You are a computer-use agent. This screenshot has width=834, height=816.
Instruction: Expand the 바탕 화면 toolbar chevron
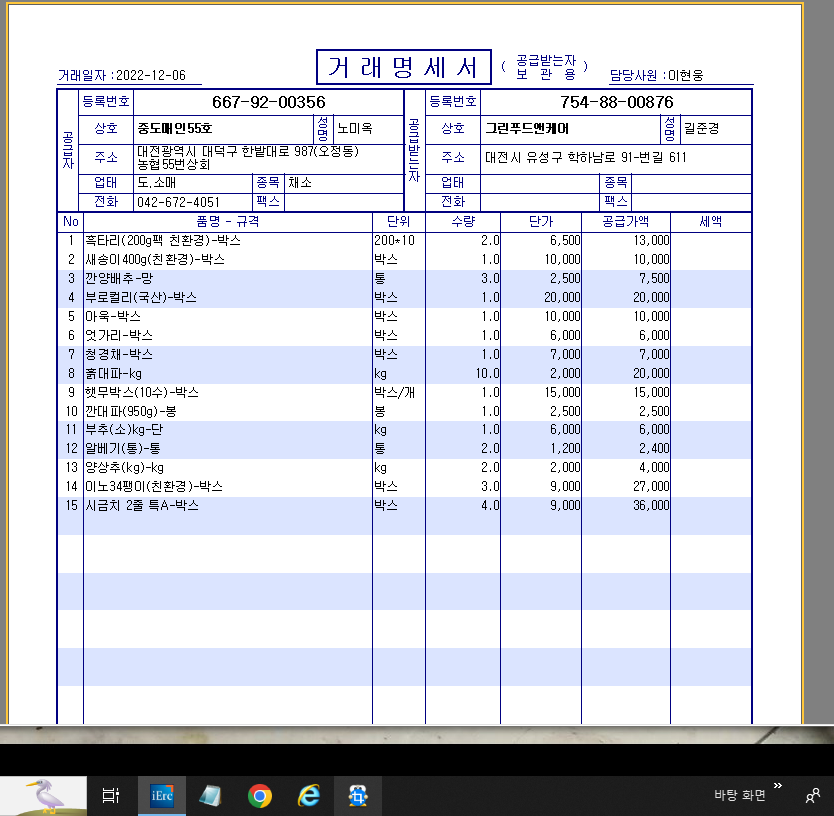[778, 786]
